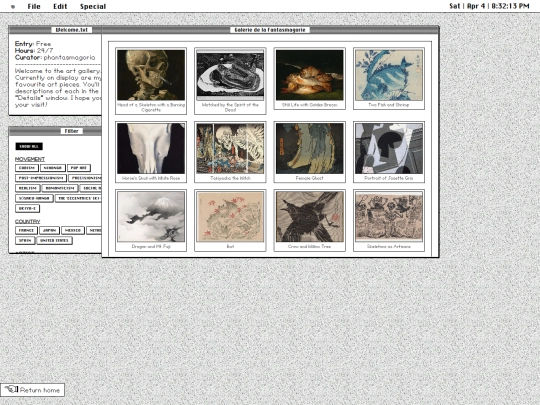Open Female Ghost artwork thumbnail
The height and width of the screenshot is (405, 540).
(x=310, y=152)
